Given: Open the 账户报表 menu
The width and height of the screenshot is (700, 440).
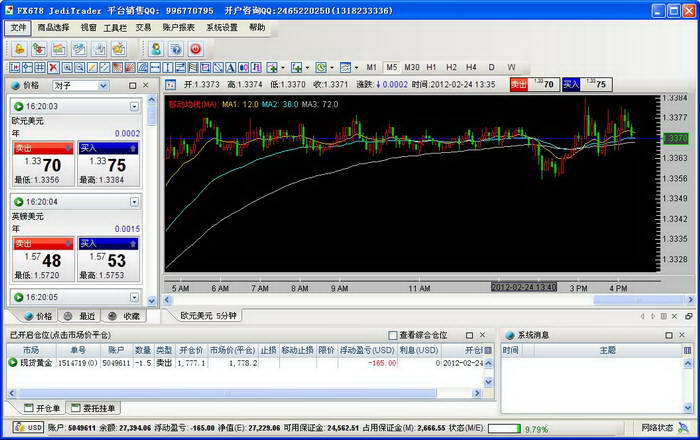Looking at the screenshot, I should (x=177, y=28).
